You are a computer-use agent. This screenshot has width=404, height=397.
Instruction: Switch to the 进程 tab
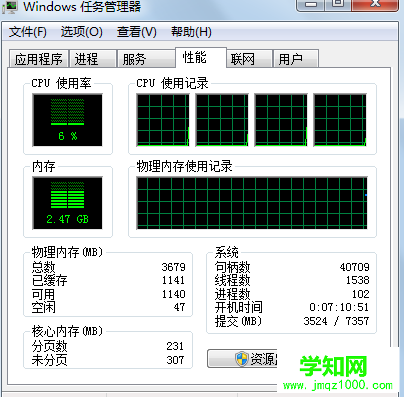[93, 59]
